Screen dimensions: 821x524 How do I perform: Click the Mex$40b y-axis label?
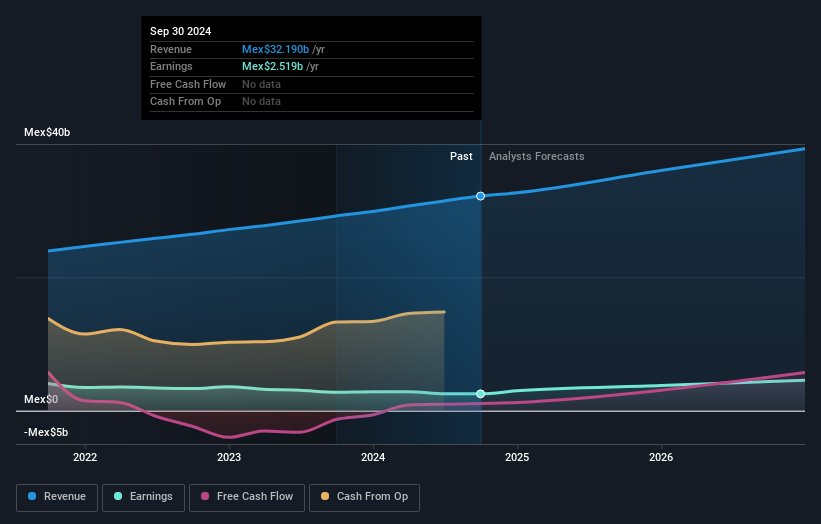point(47,132)
